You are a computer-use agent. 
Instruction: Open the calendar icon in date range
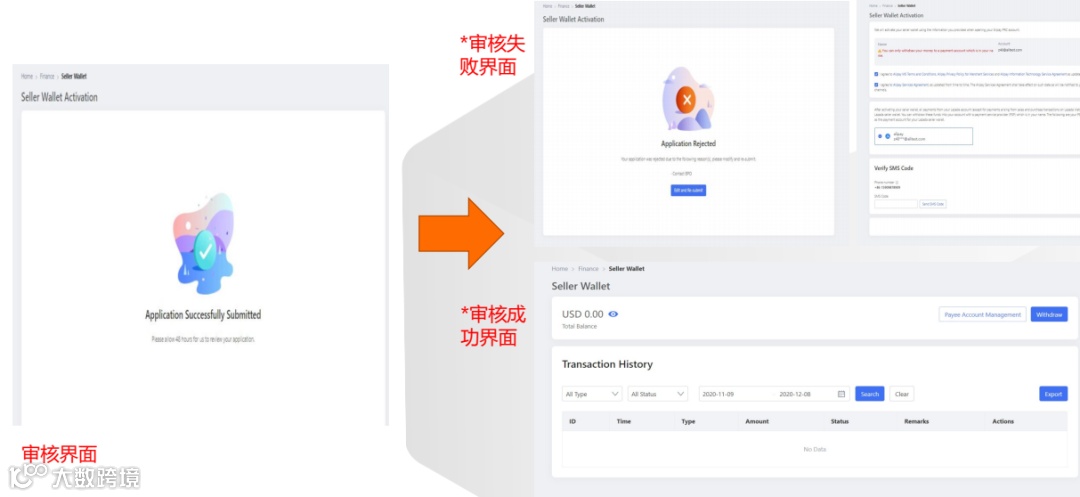[x=841, y=394]
